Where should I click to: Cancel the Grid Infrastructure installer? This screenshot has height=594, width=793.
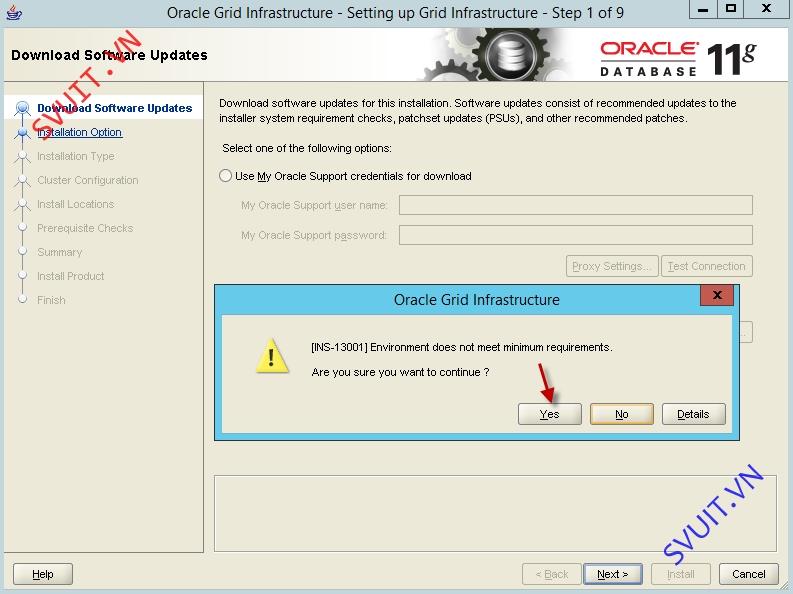(748, 574)
